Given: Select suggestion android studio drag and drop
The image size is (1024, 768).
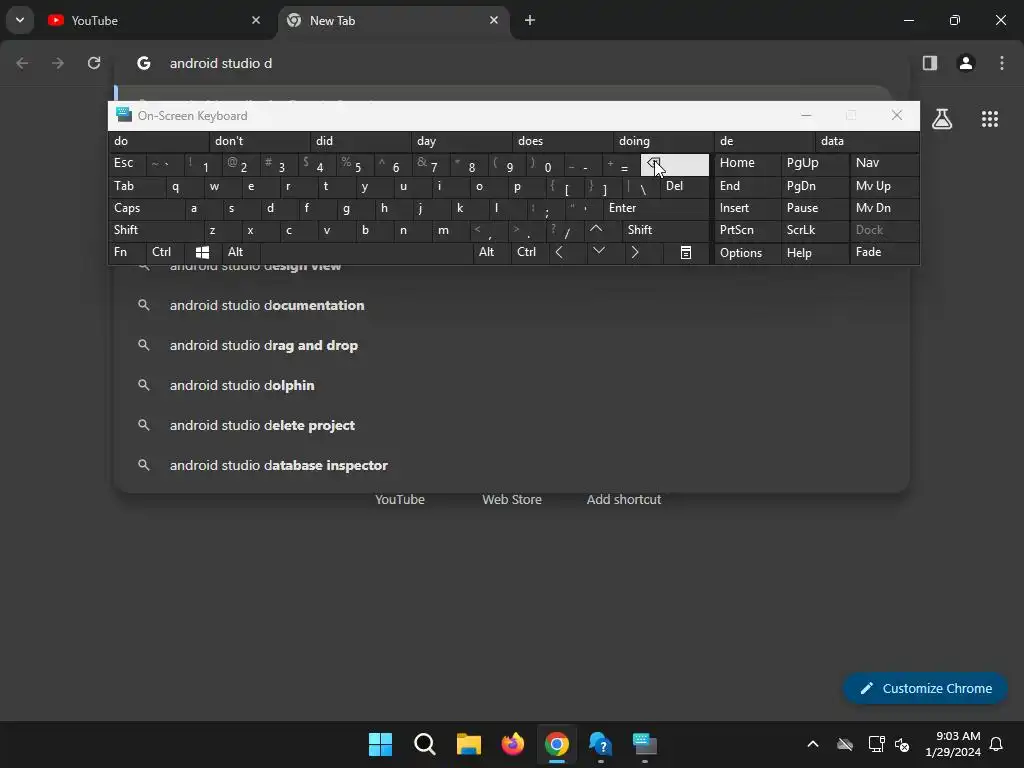Looking at the screenshot, I should click(511, 345).
